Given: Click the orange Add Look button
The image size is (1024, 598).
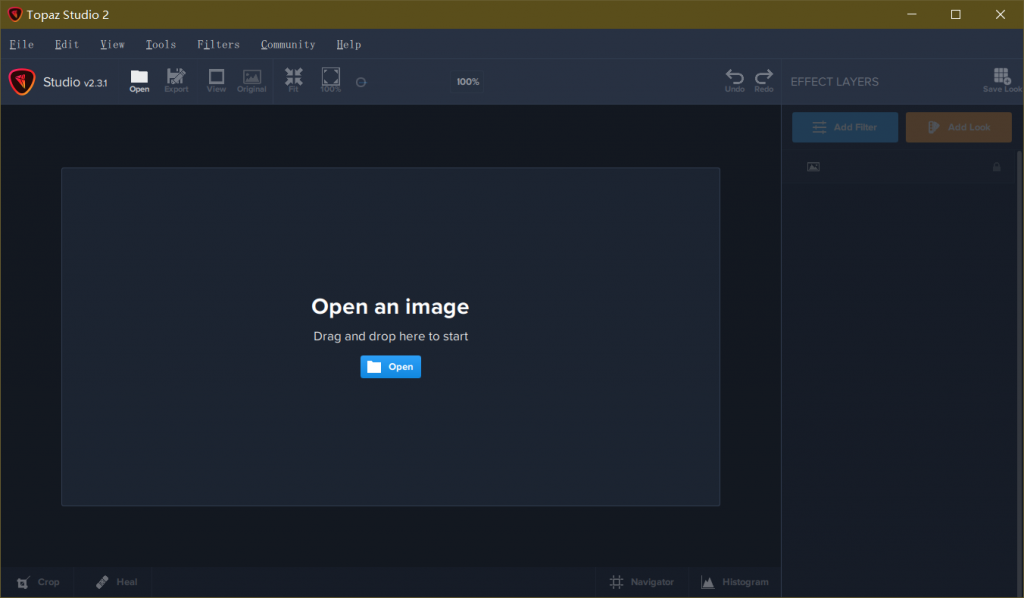Looking at the screenshot, I should tap(958, 127).
